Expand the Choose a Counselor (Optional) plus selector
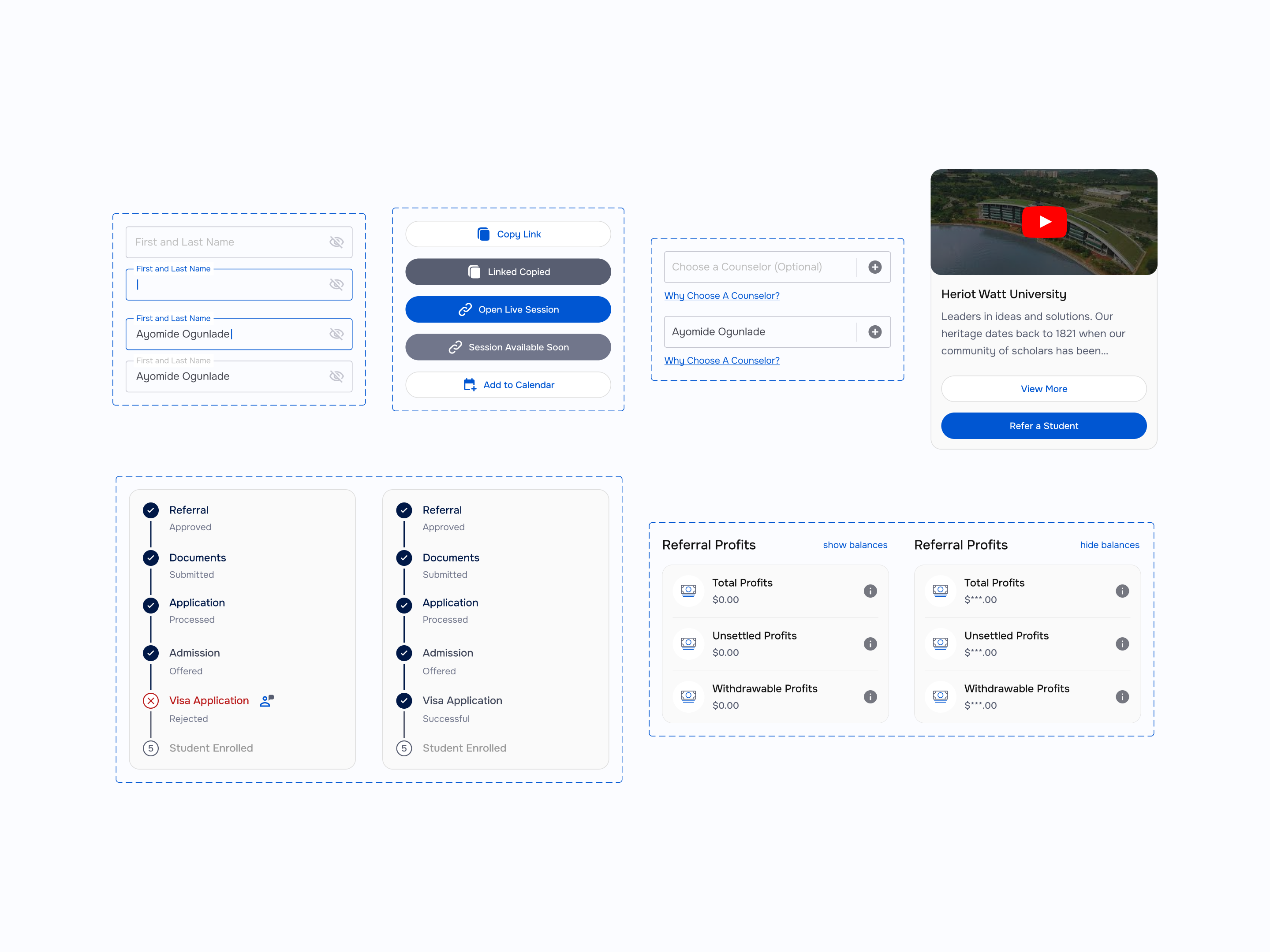This screenshot has width=1270, height=952. [874, 267]
